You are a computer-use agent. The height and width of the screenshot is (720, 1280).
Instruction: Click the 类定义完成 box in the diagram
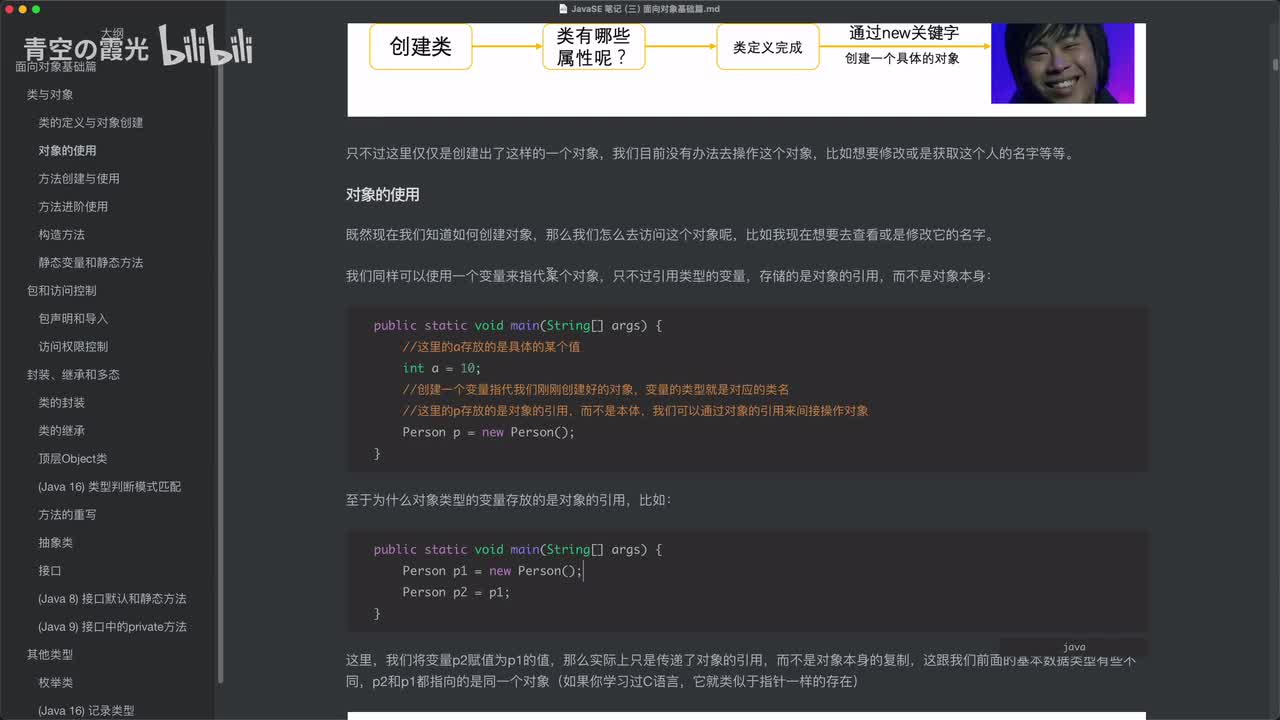(767, 47)
